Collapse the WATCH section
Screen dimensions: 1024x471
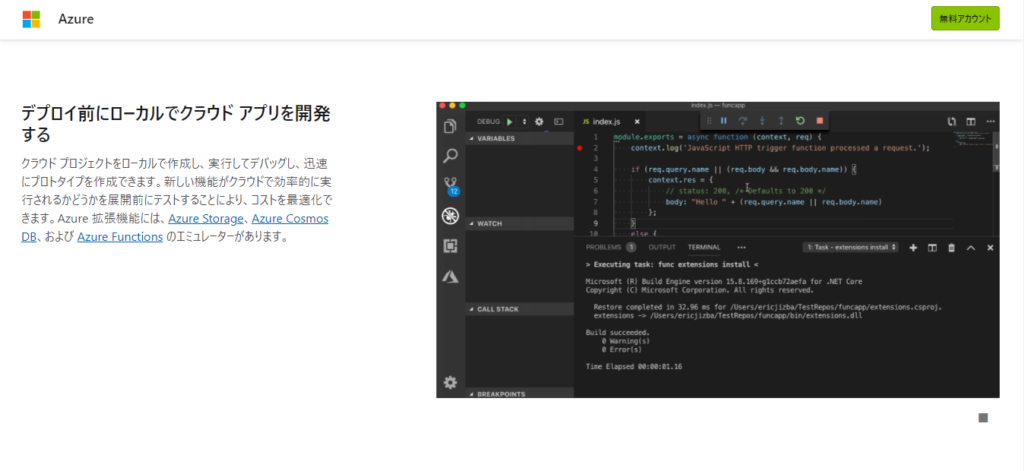pyautogui.click(x=519, y=223)
